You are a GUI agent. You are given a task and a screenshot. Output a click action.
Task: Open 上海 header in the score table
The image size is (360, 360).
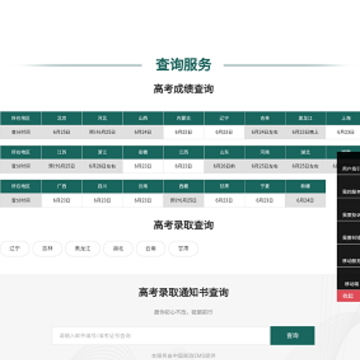click(343, 118)
